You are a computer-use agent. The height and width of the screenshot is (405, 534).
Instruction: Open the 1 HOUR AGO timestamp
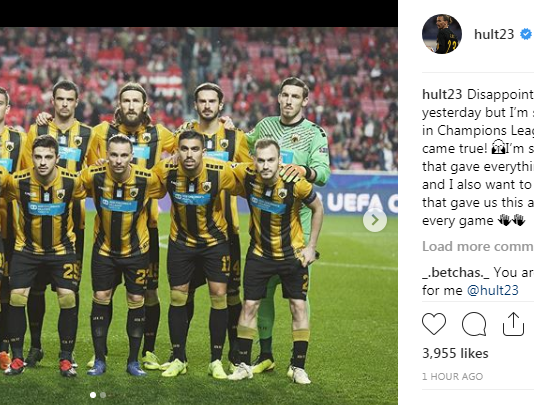452,376
